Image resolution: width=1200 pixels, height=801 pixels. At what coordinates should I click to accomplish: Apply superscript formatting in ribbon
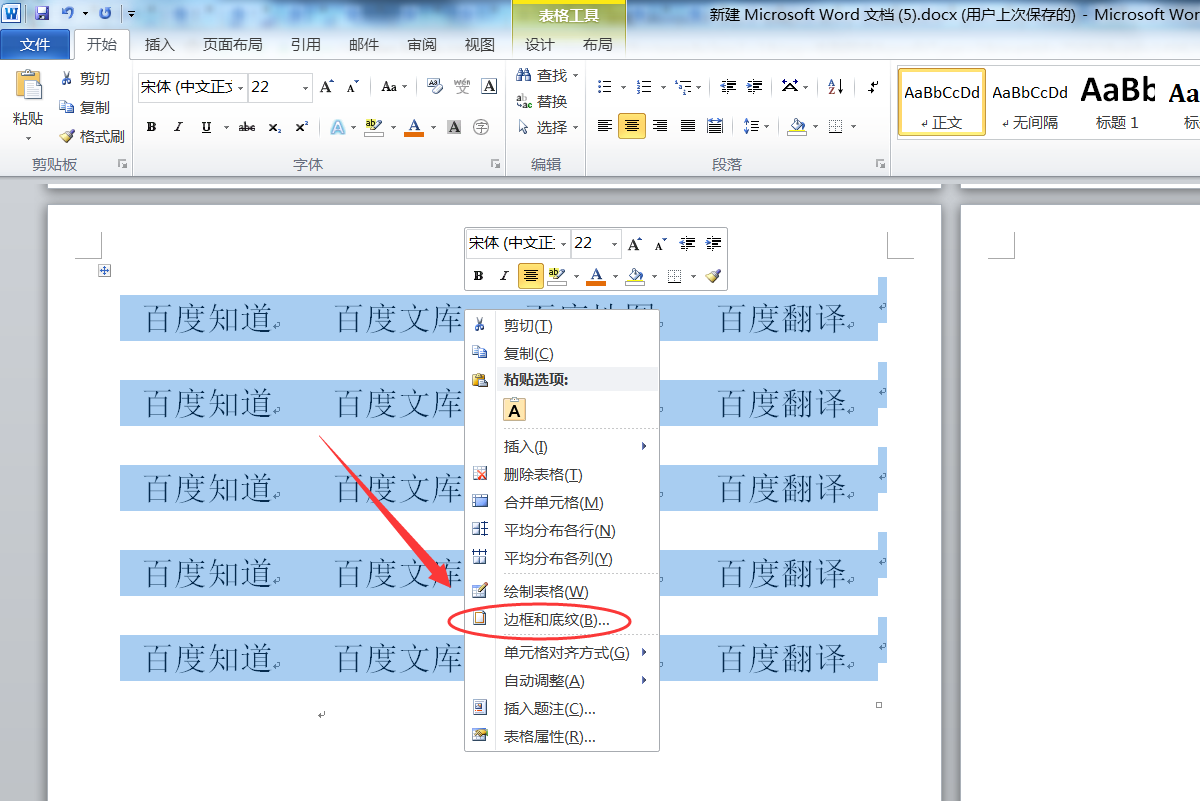coord(301,127)
